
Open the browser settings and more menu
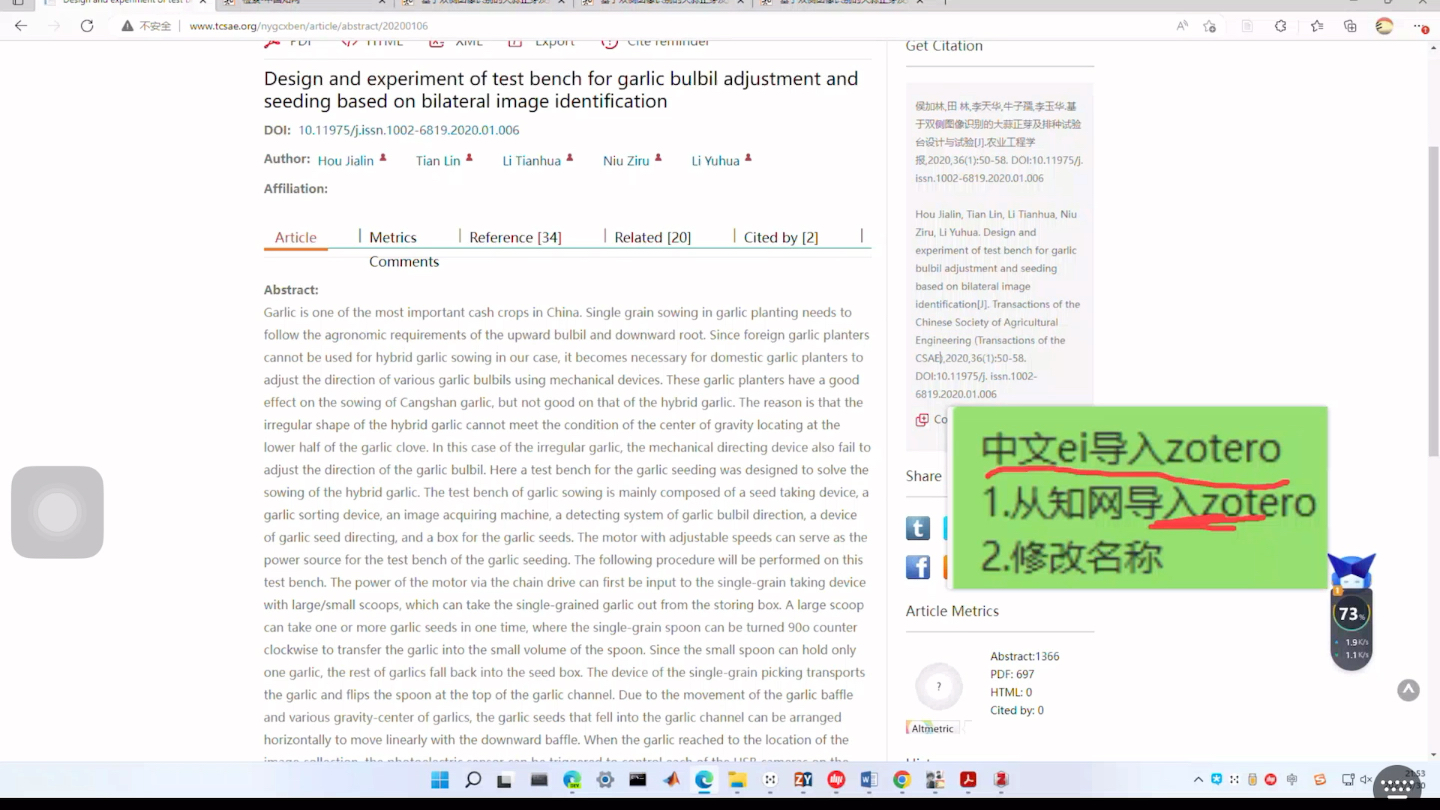(x=1422, y=27)
